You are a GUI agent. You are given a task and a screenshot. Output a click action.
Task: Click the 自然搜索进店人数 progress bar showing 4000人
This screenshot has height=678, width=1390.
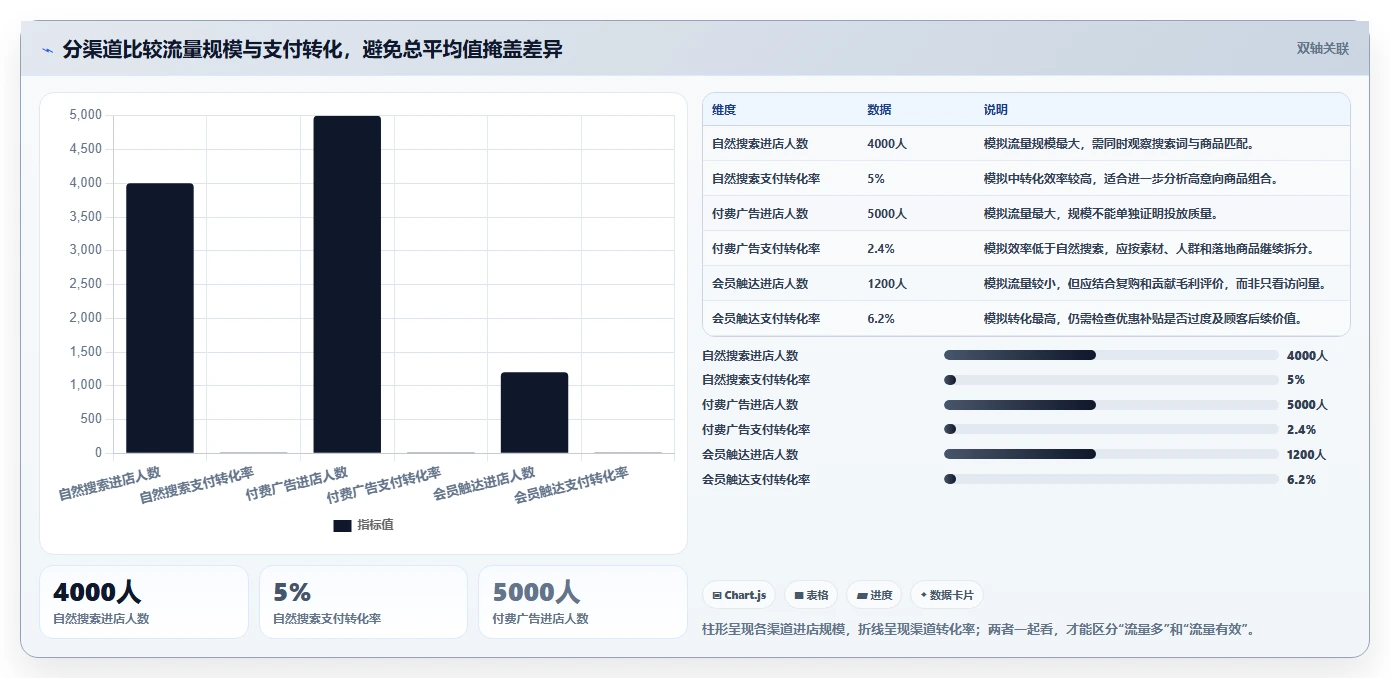[x=1111, y=355]
